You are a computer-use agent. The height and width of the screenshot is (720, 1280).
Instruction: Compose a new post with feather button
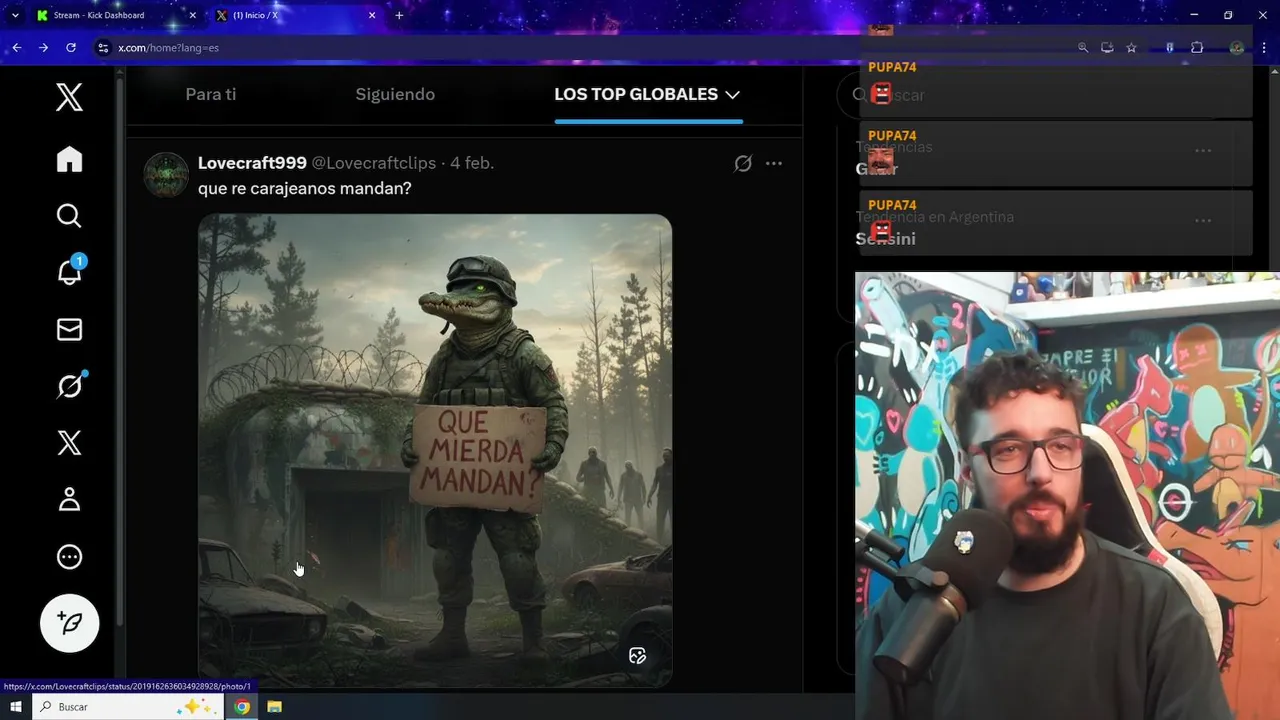[x=70, y=623]
